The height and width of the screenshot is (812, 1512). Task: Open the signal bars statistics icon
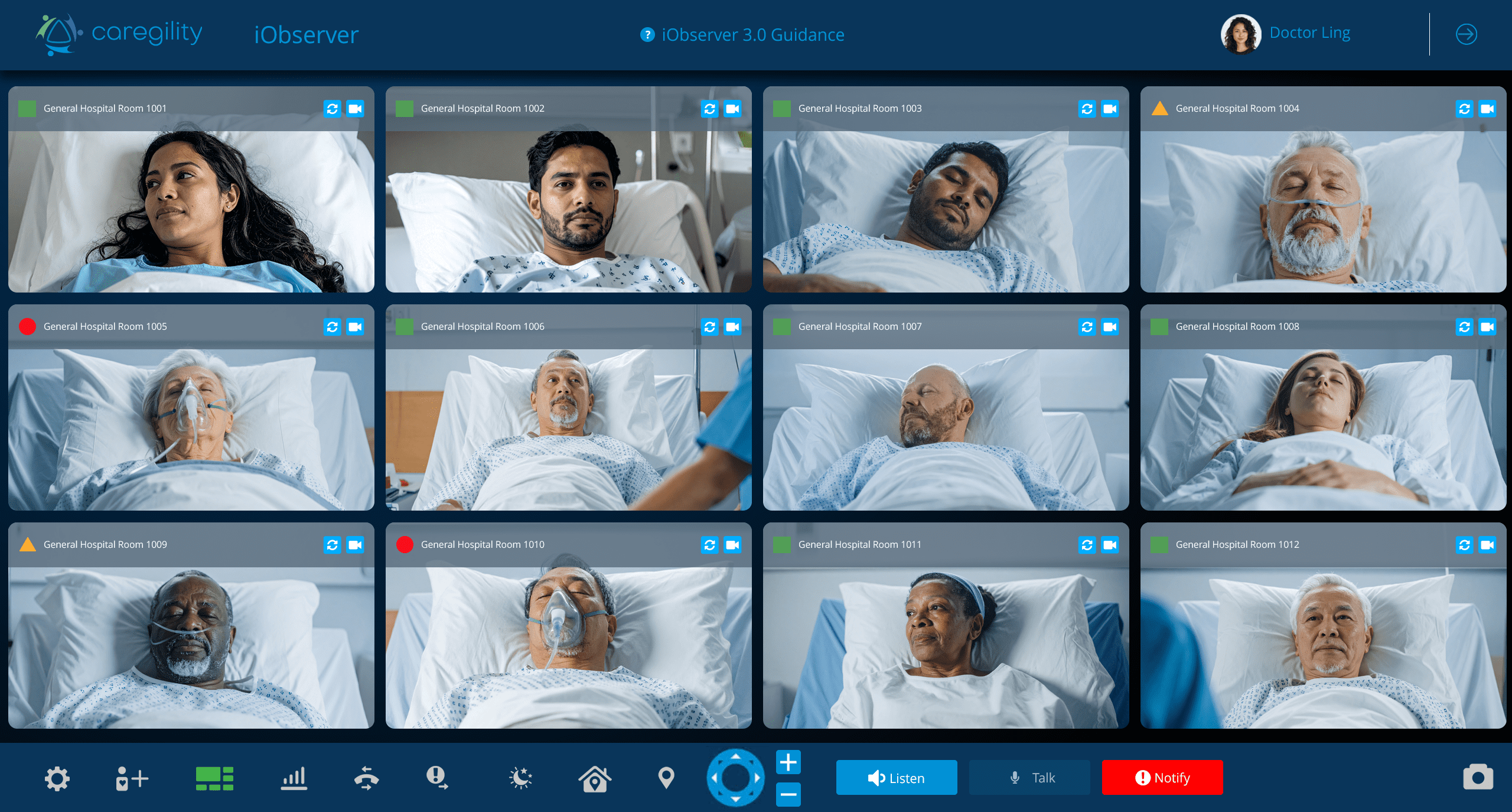click(x=294, y=778)
